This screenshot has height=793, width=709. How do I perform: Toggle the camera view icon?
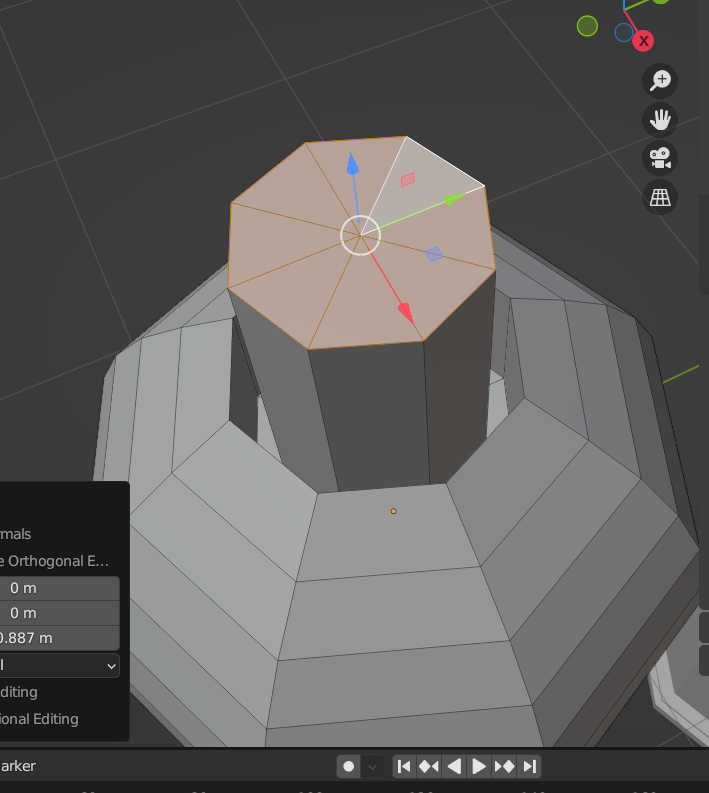[660, 158]
